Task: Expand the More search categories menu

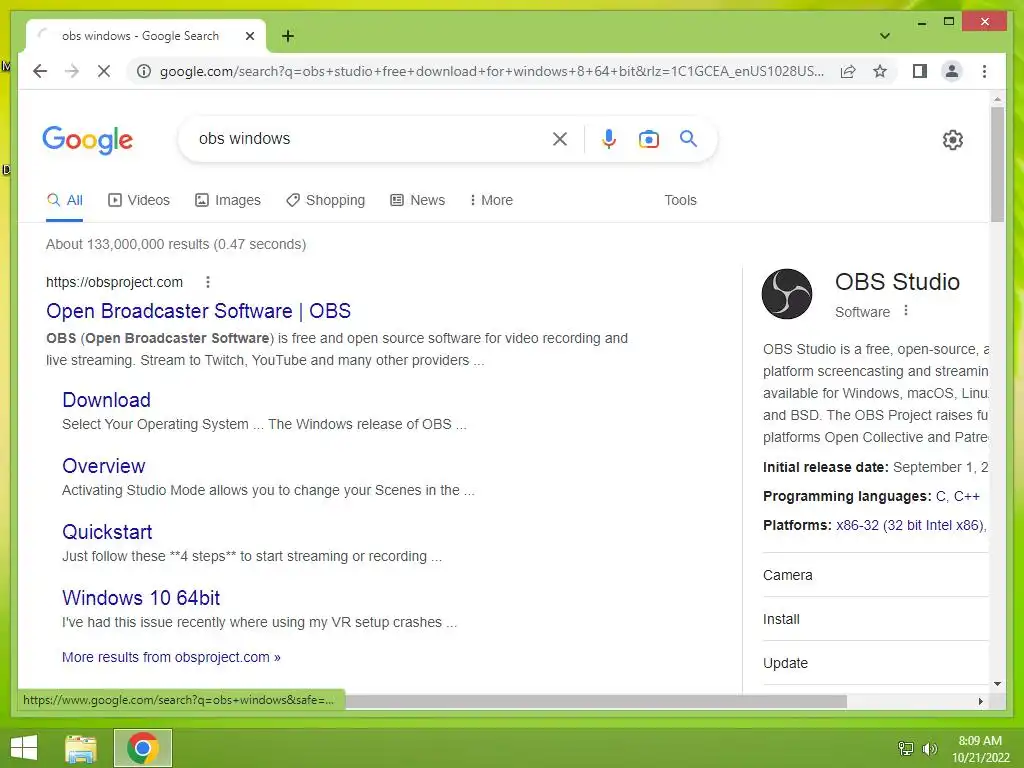Action: 491,200
